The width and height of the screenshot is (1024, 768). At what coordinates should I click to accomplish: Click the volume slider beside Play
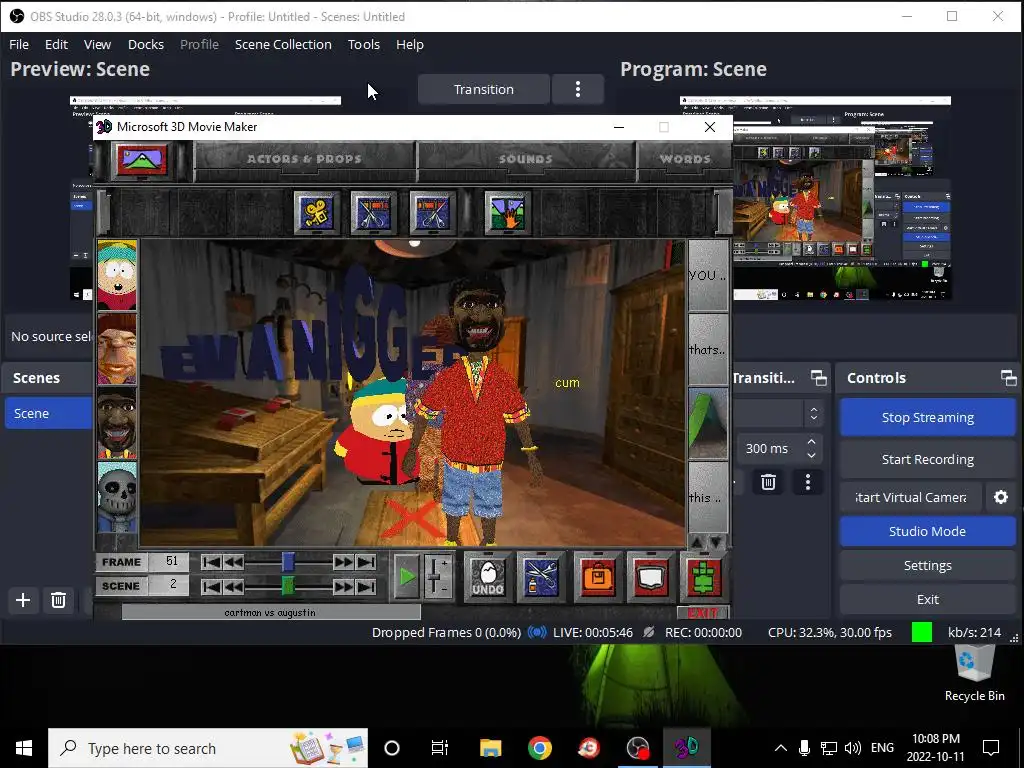coord(438,577)
